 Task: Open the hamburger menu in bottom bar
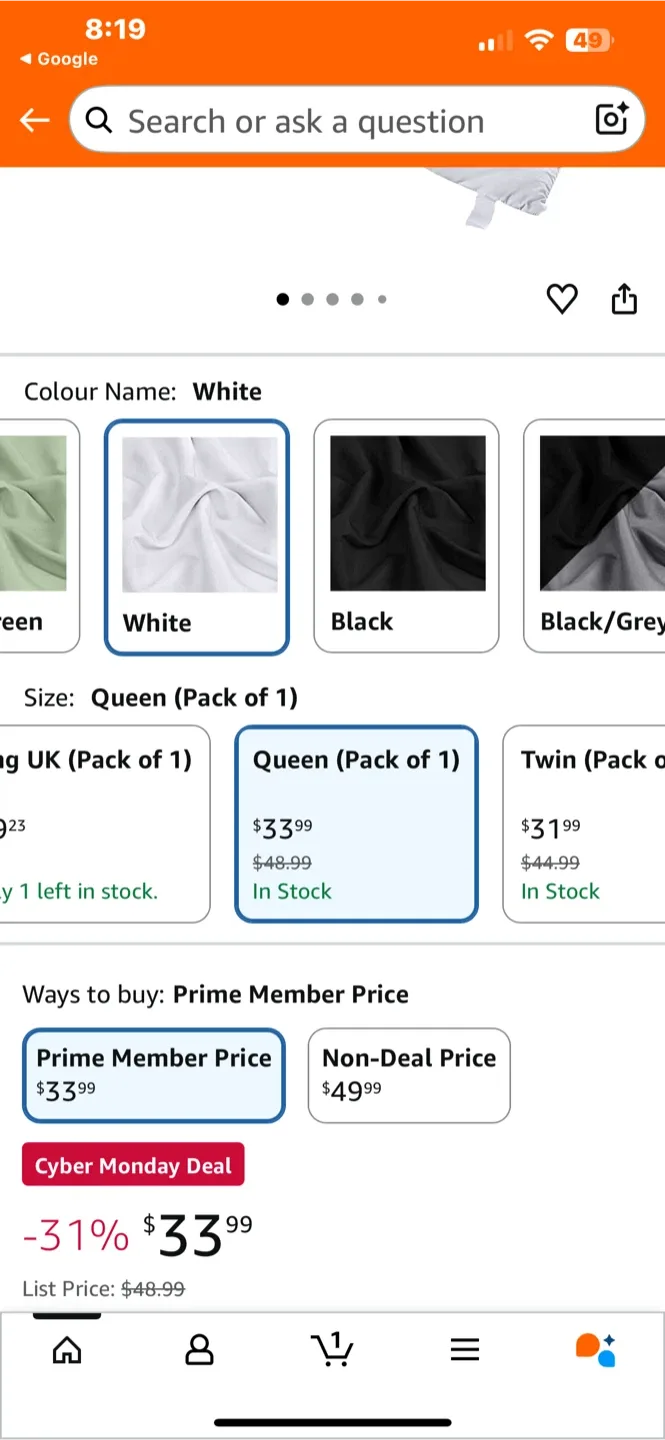(465, 1350)
